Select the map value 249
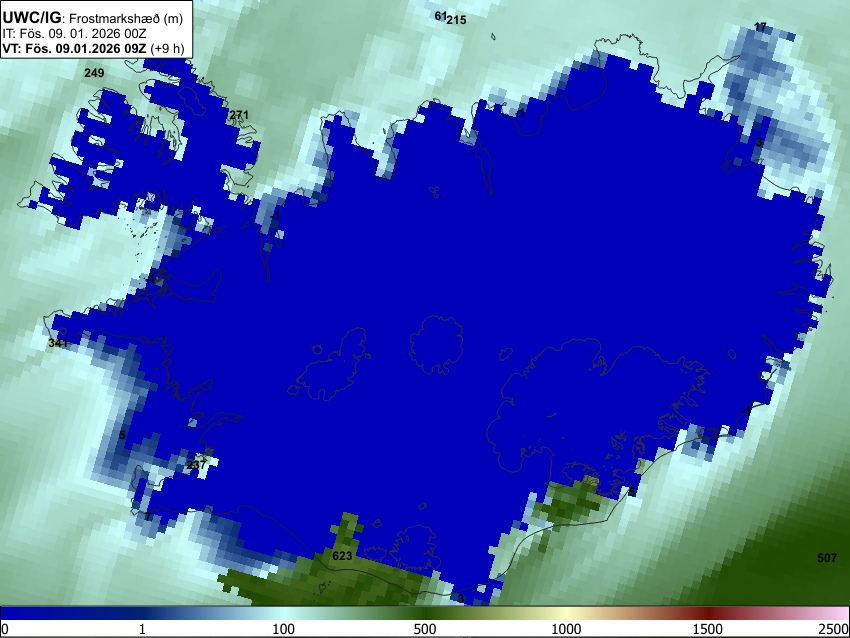This screenshot has width=850, height=638. tap(94, 73)
